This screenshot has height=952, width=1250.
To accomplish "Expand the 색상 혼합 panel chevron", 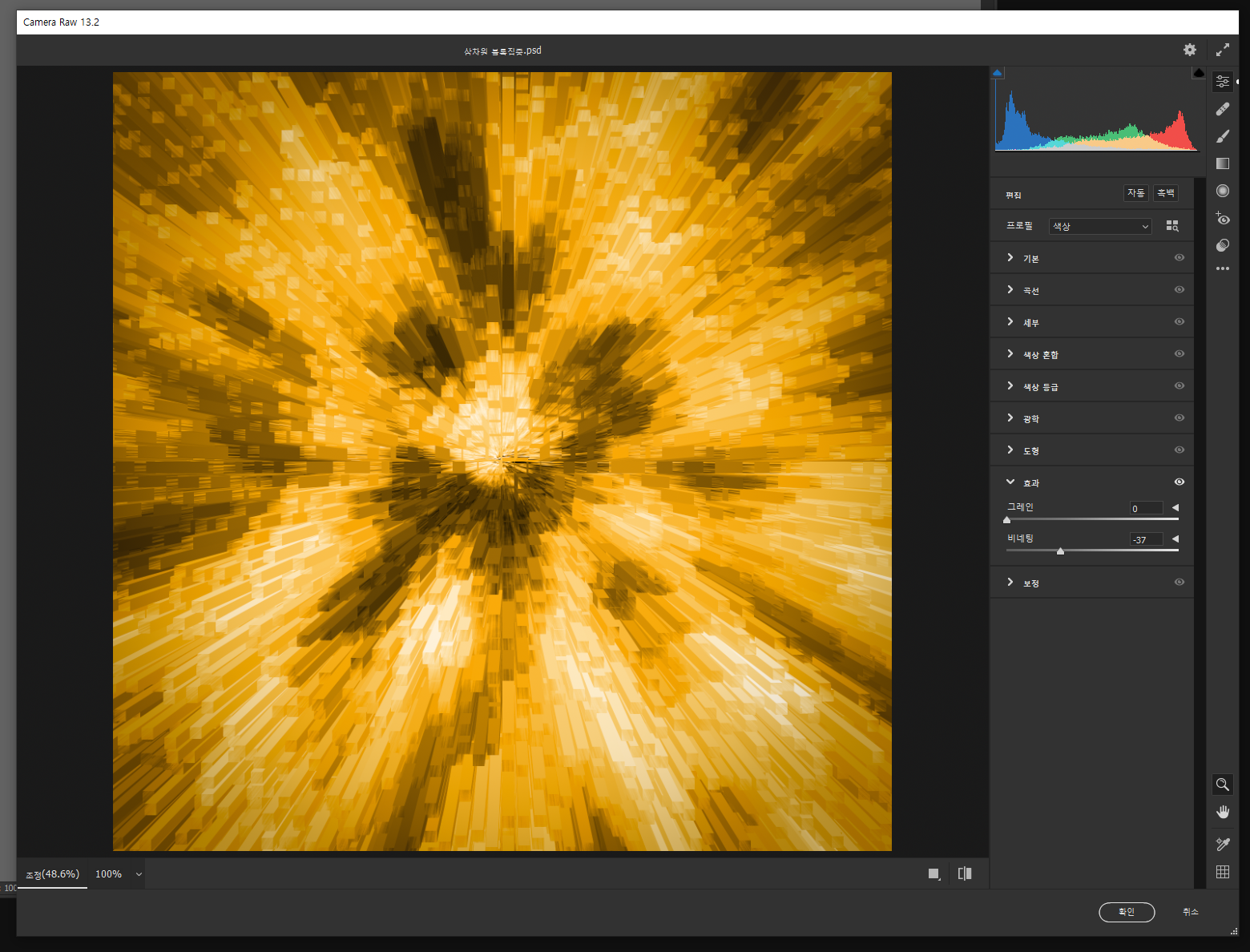I will click(x=1010, y=353).
